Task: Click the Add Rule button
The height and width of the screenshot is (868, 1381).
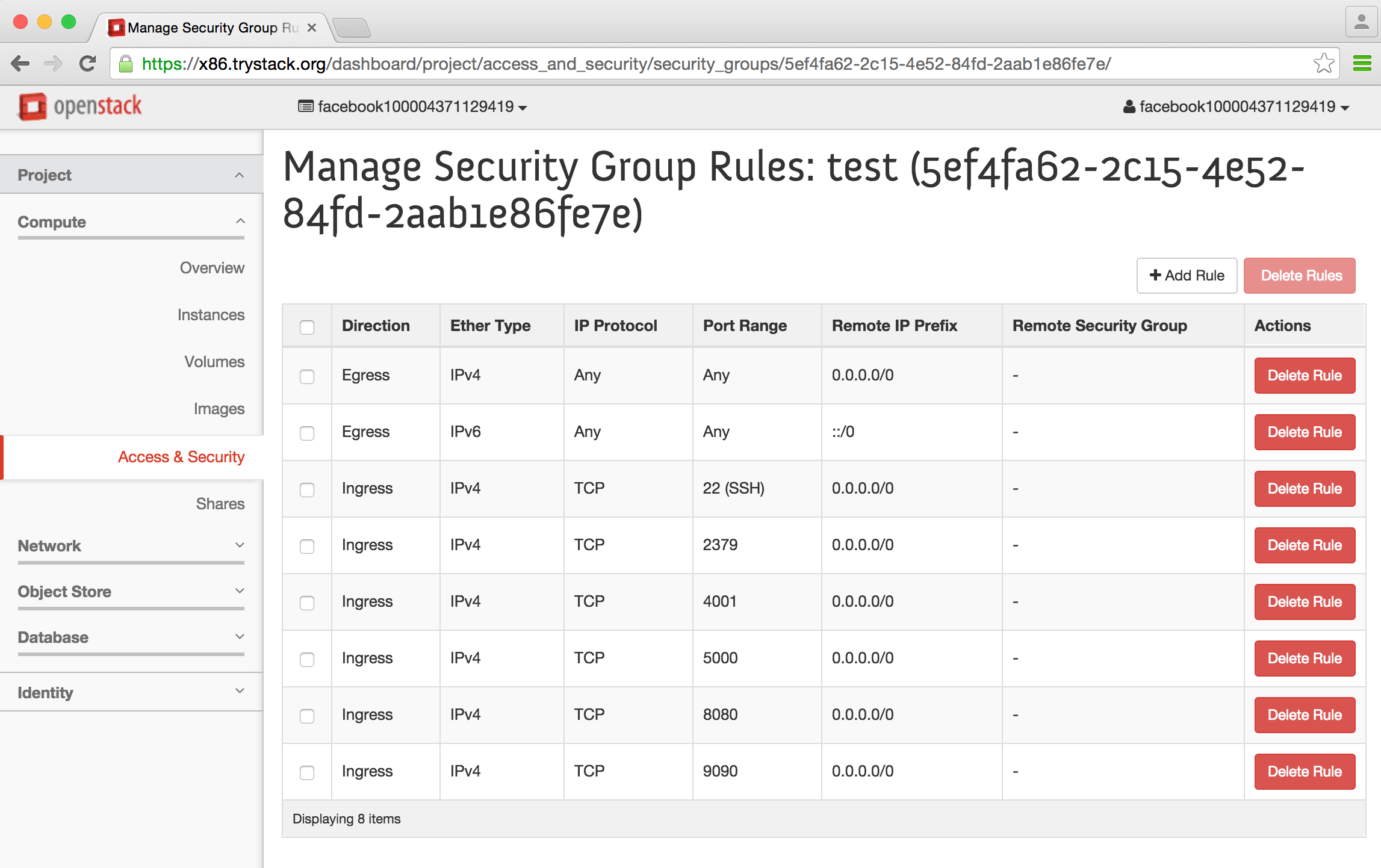Action: click(1187, 276)
